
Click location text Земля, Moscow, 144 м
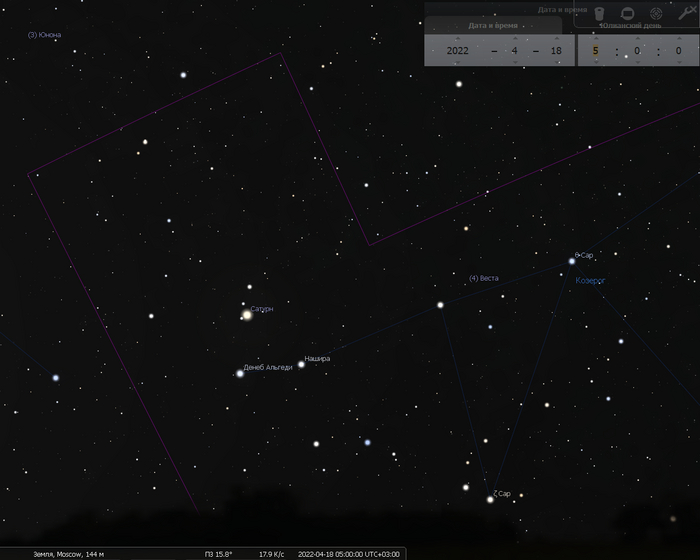(68, 554)
